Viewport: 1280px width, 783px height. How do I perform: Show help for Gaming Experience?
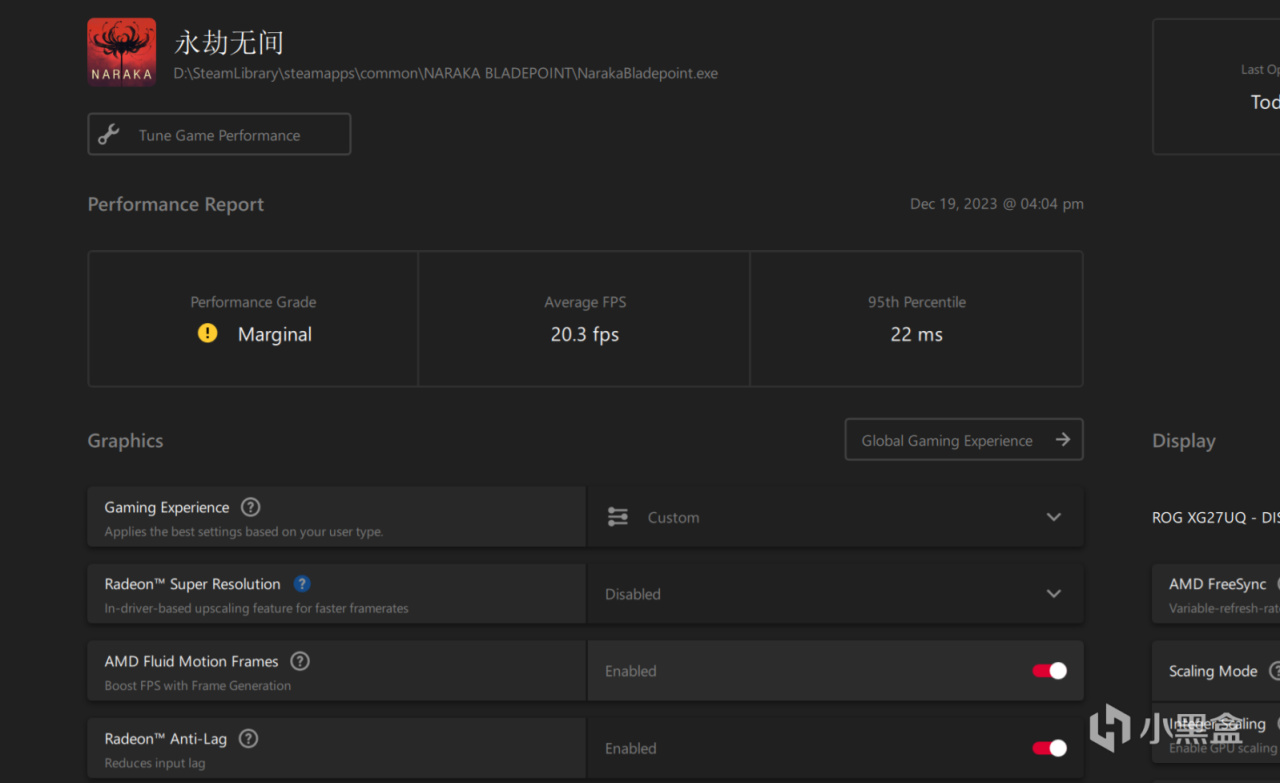coord(251,507)
